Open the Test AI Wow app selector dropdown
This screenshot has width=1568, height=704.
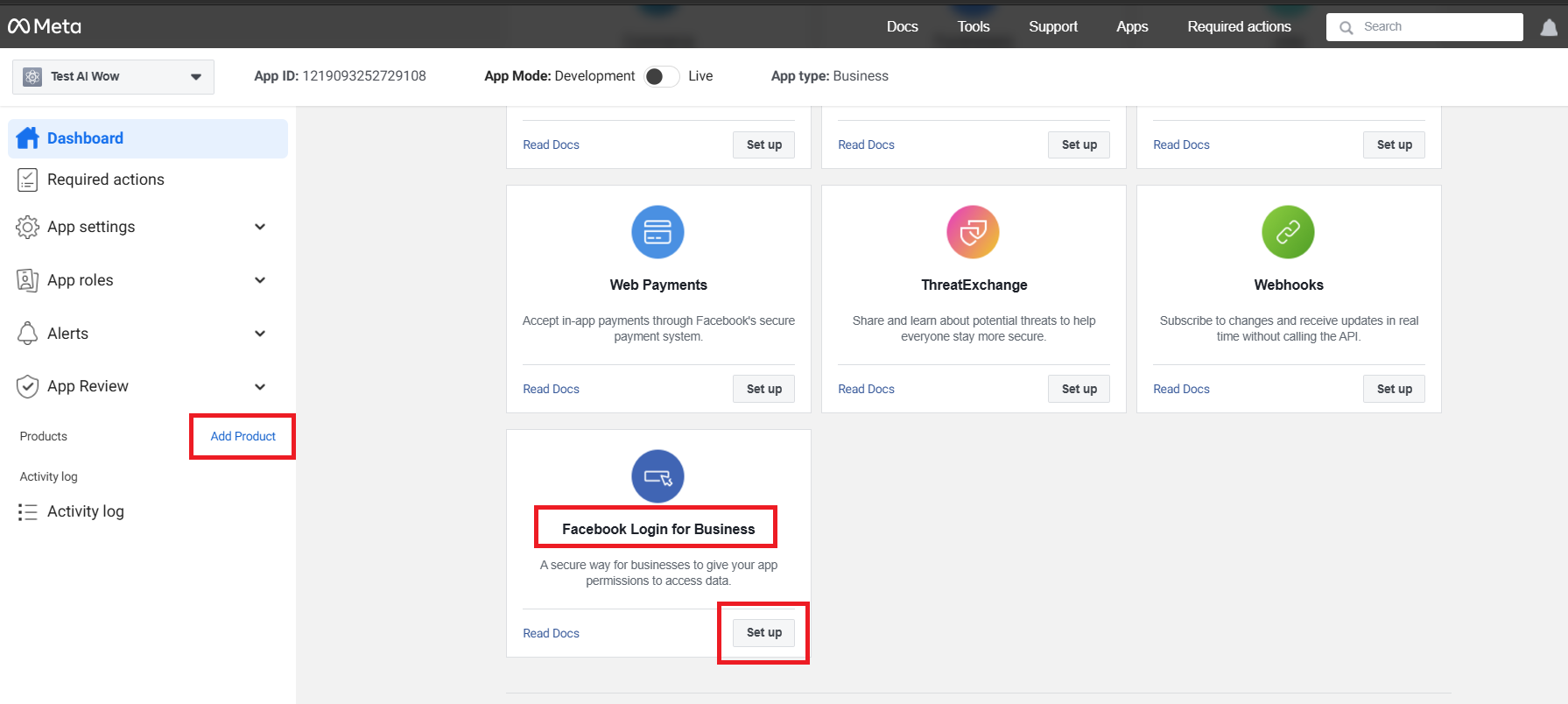tap(113, 77)
